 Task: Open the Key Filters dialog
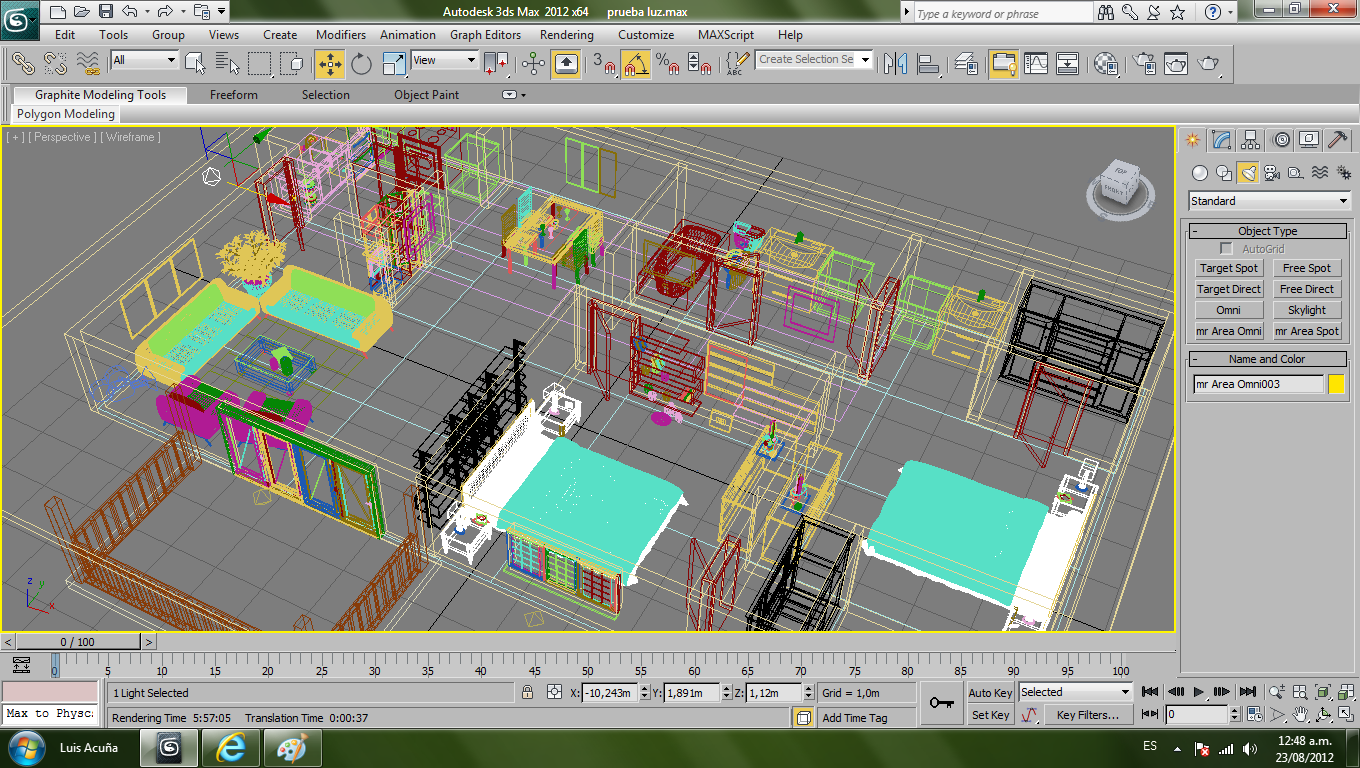pos(1088,715)
